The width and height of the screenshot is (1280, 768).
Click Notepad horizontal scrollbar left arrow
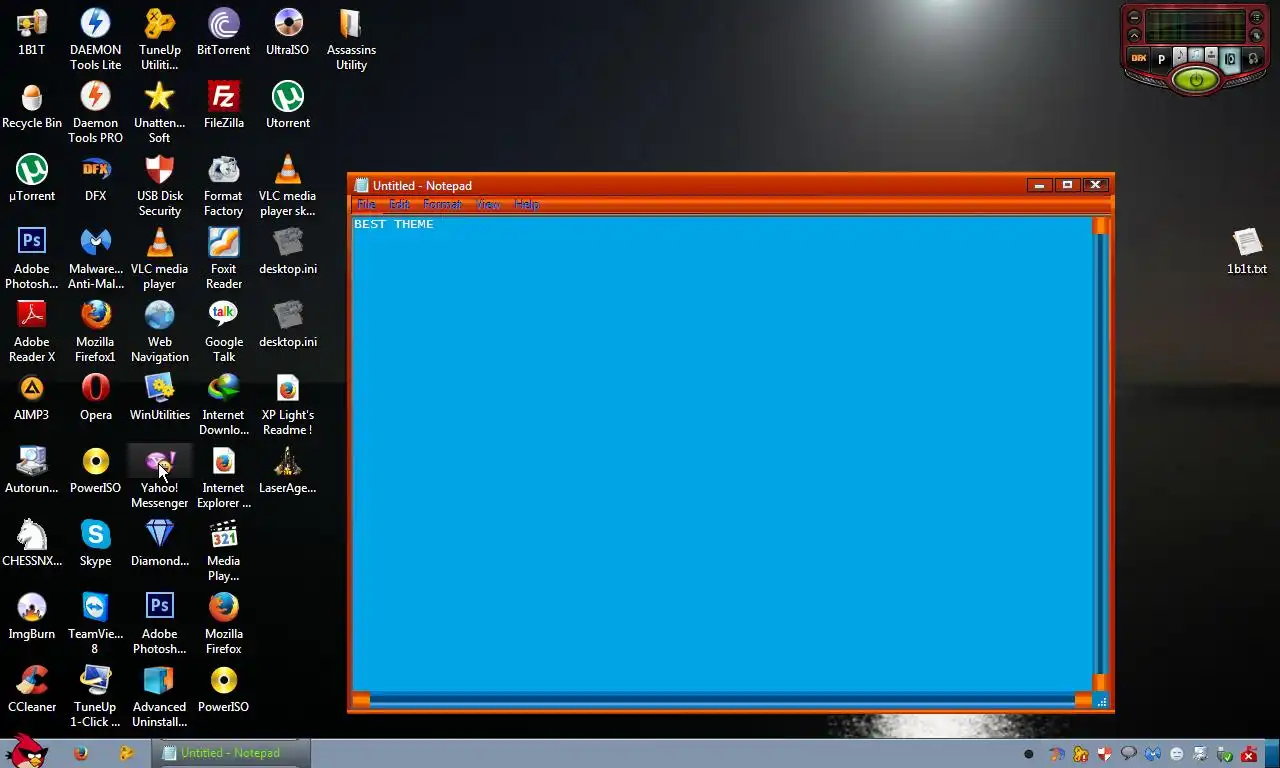(361, 701)
